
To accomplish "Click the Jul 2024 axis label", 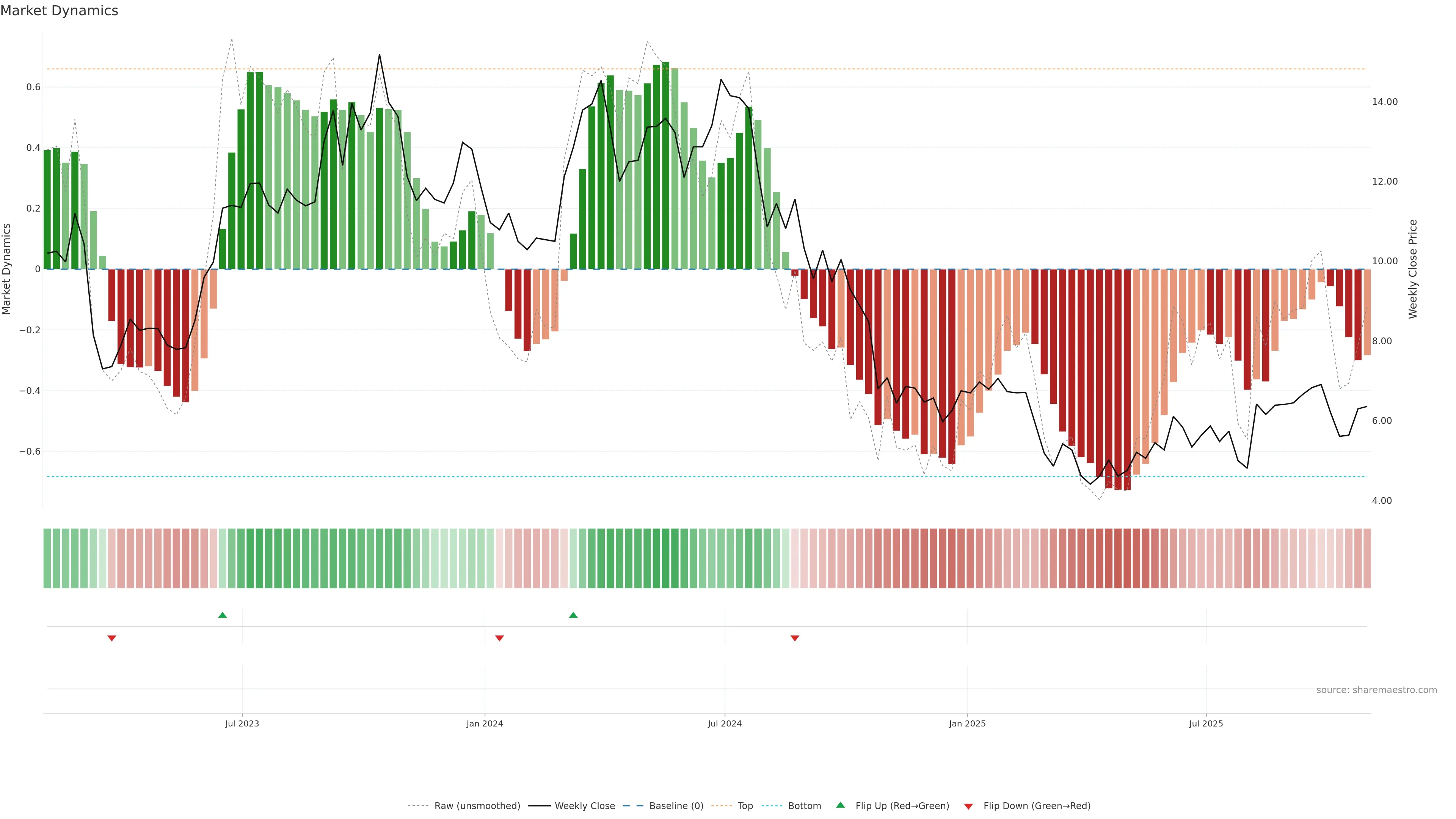I will click(725, 723).
